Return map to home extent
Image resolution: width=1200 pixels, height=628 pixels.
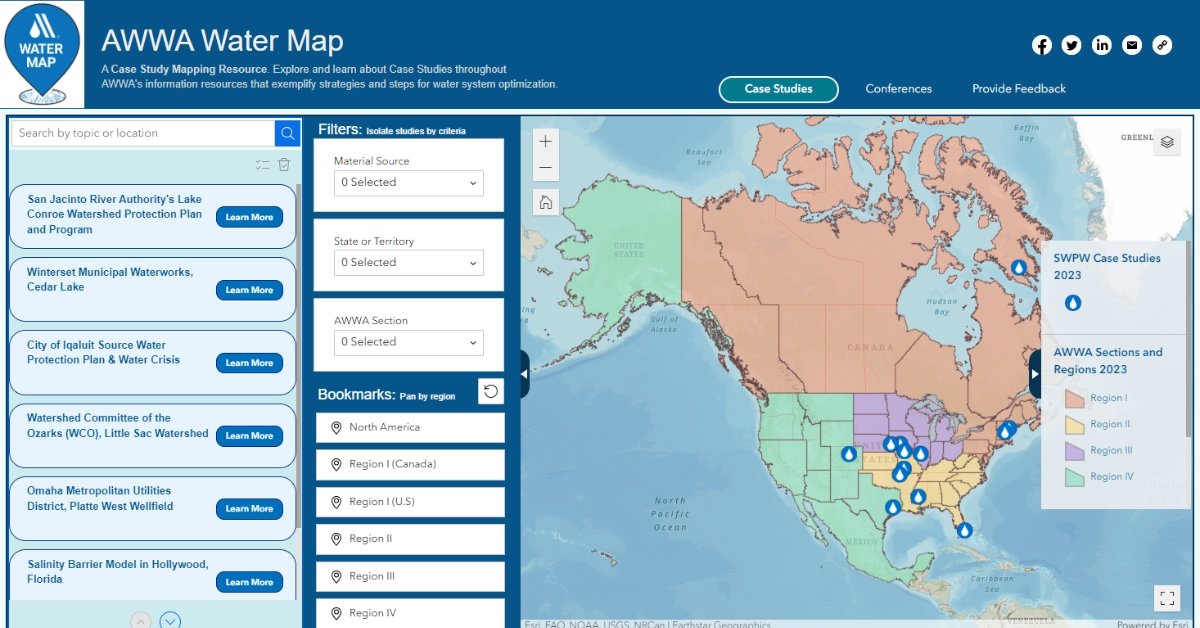pyautogui.click(x=546, y=203)
